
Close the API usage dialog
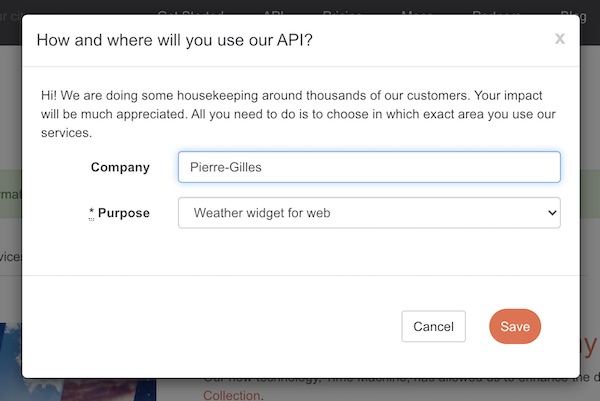560,39
